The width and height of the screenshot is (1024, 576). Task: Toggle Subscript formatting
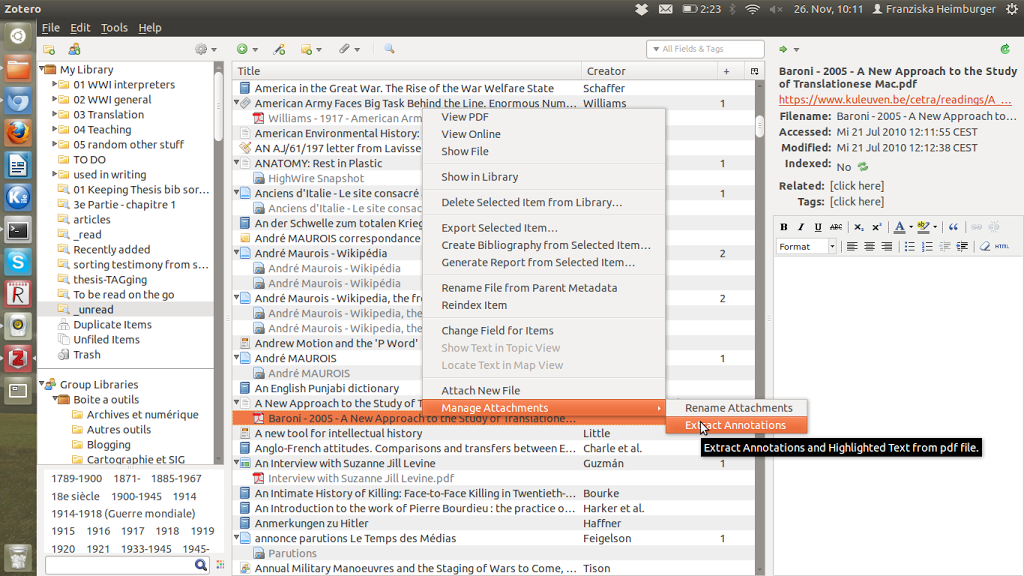coord(859,227)
